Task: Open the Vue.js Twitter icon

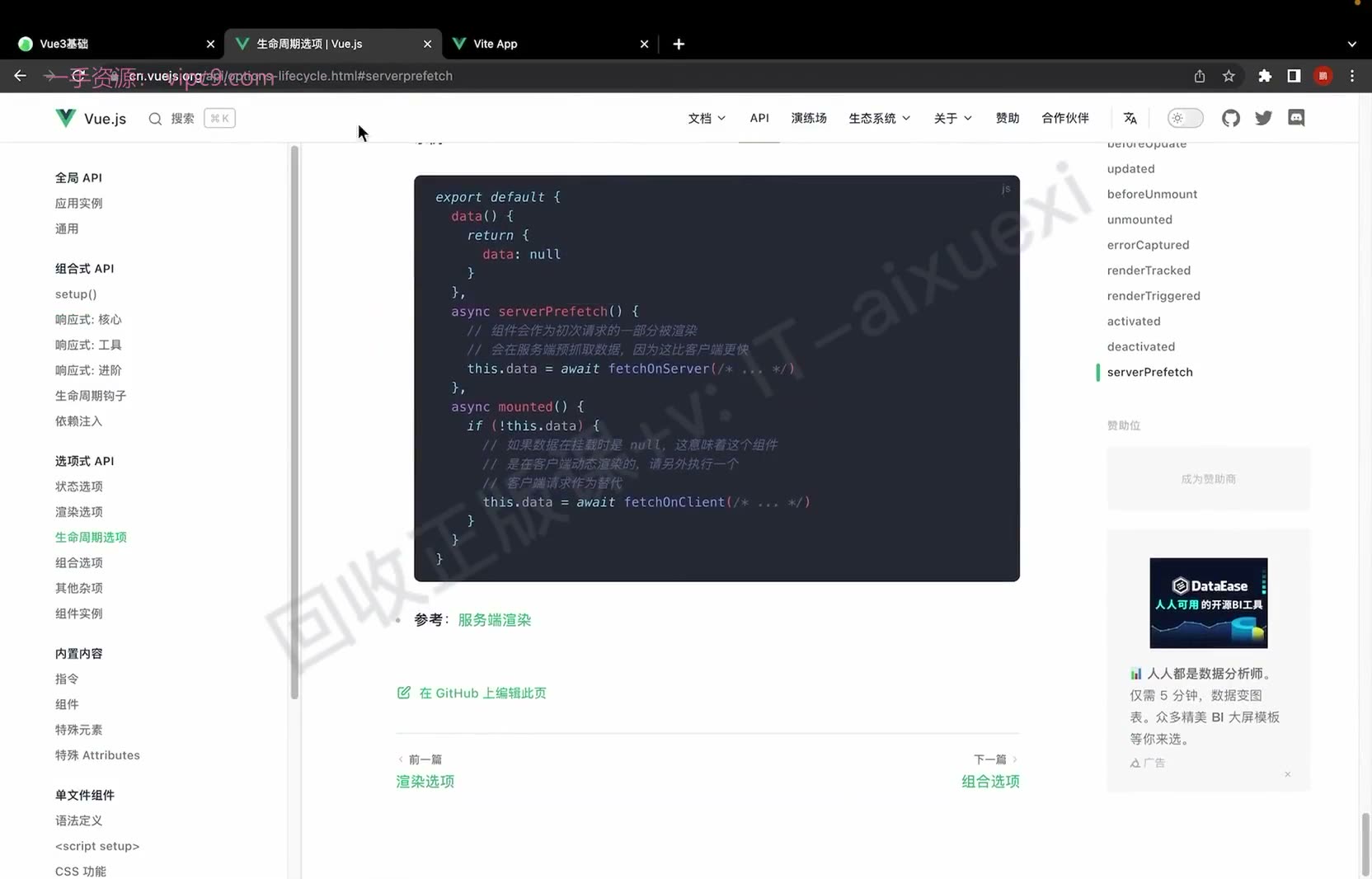Action: (1263, 118)
